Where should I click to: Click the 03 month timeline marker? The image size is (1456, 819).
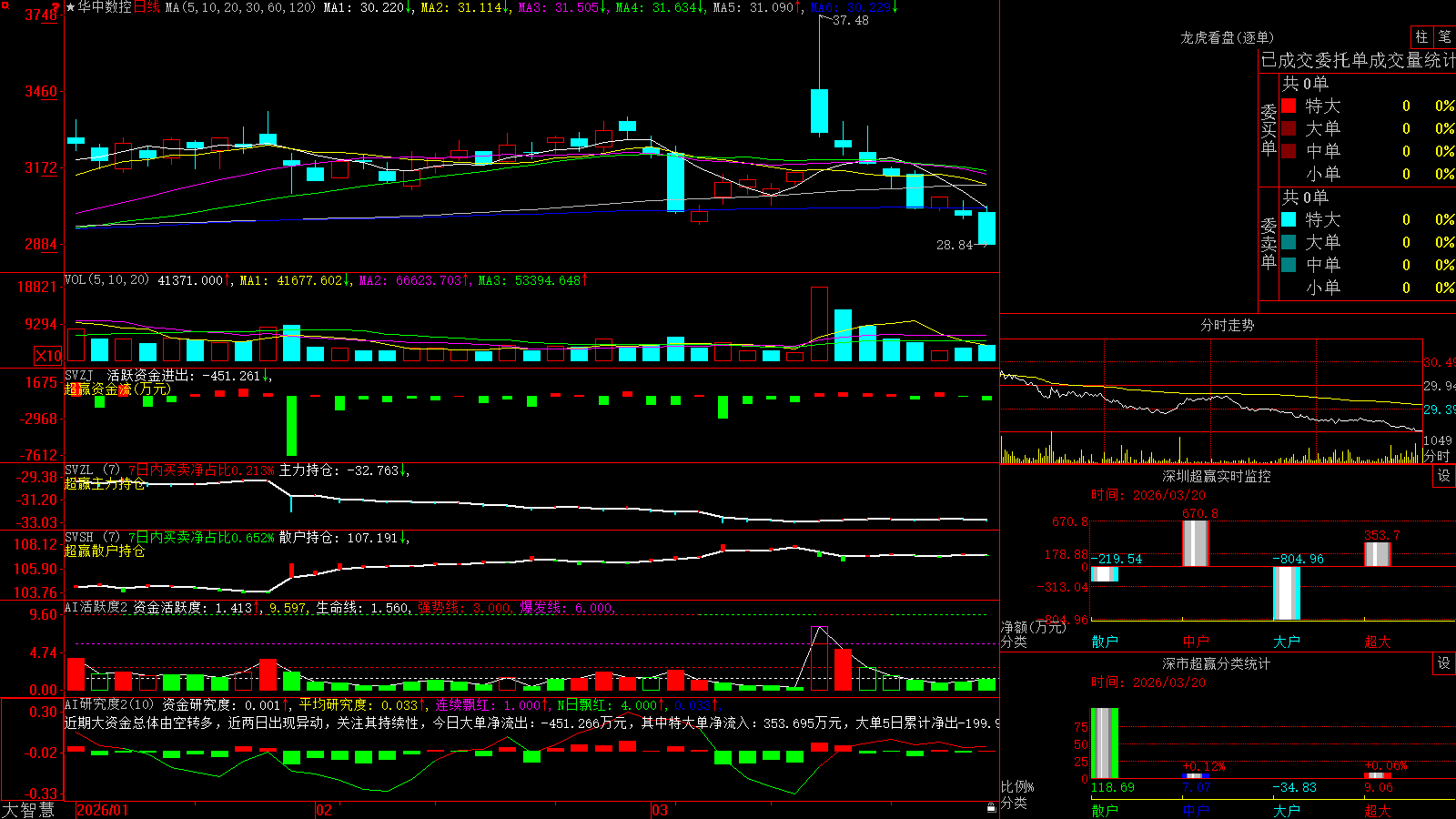coord(660,810)
